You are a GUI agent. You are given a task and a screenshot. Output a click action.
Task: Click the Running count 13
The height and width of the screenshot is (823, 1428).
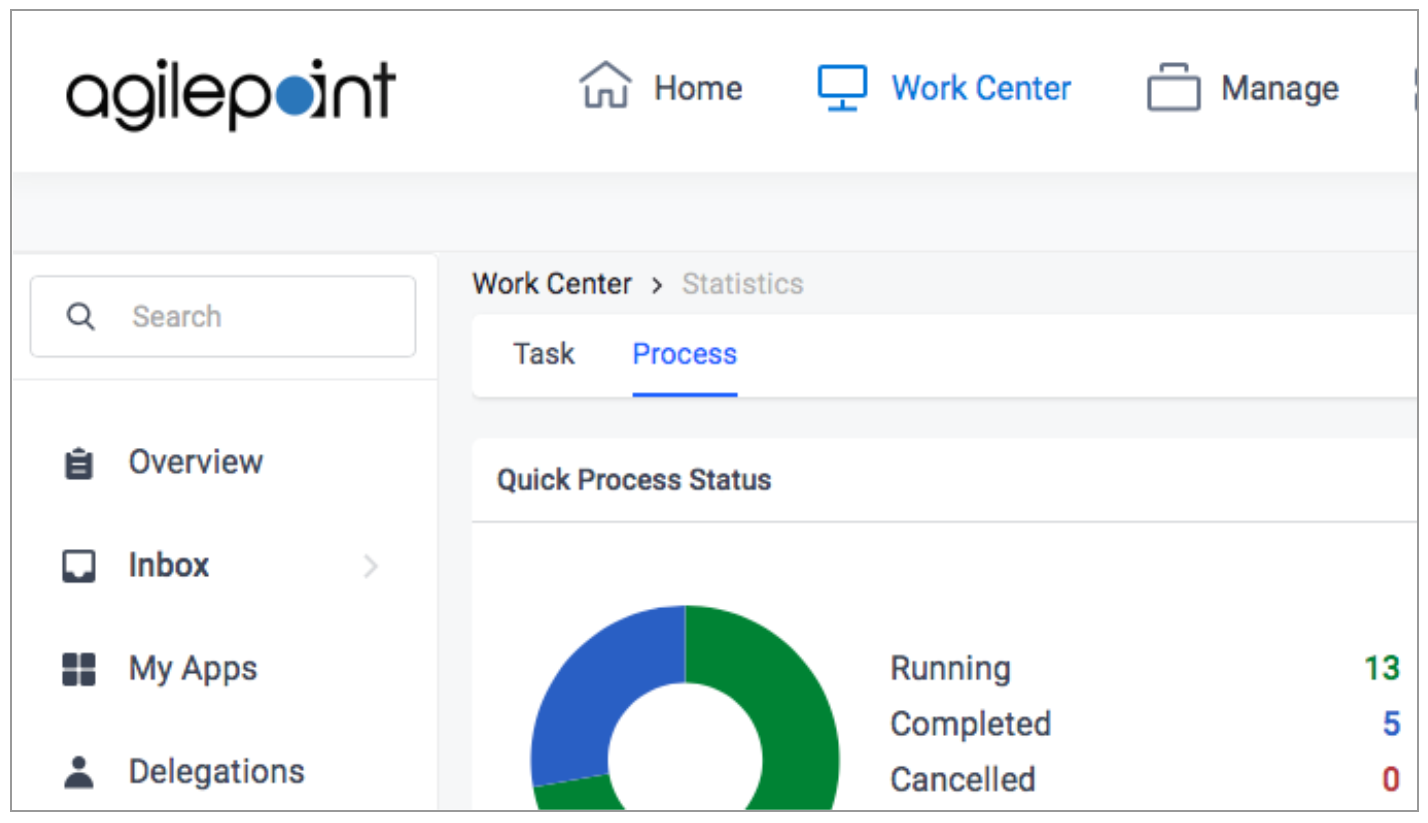pos(1382,668)
